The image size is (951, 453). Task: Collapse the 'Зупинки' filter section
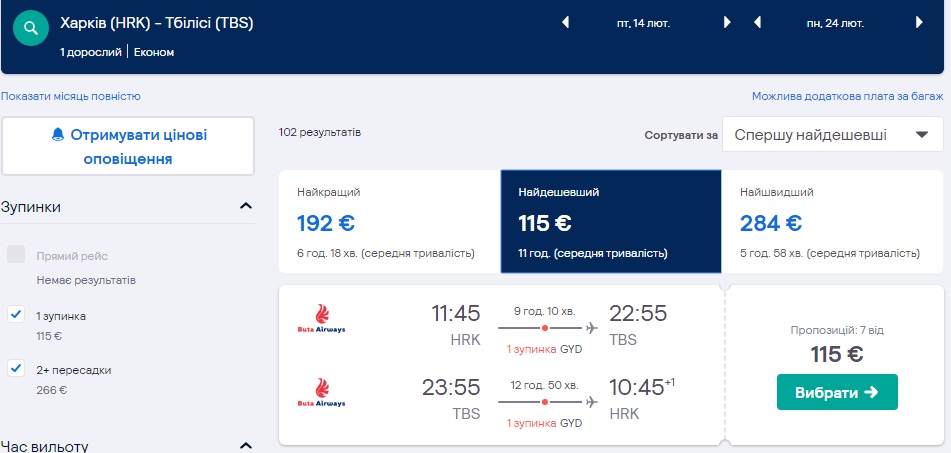(x=245, y=206)
